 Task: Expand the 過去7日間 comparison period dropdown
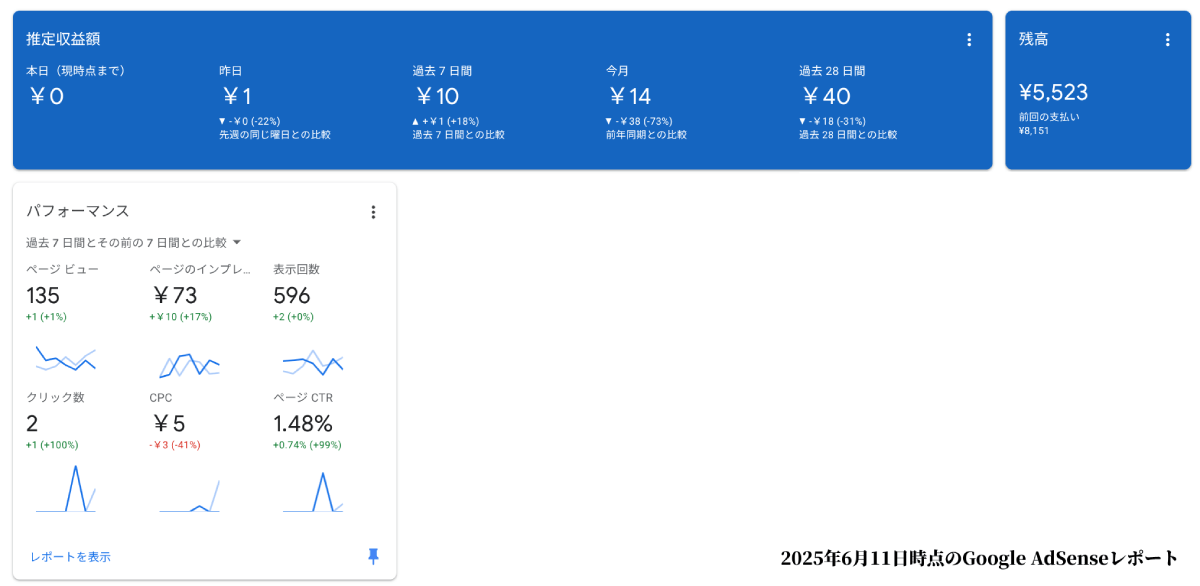click(134, 242)
